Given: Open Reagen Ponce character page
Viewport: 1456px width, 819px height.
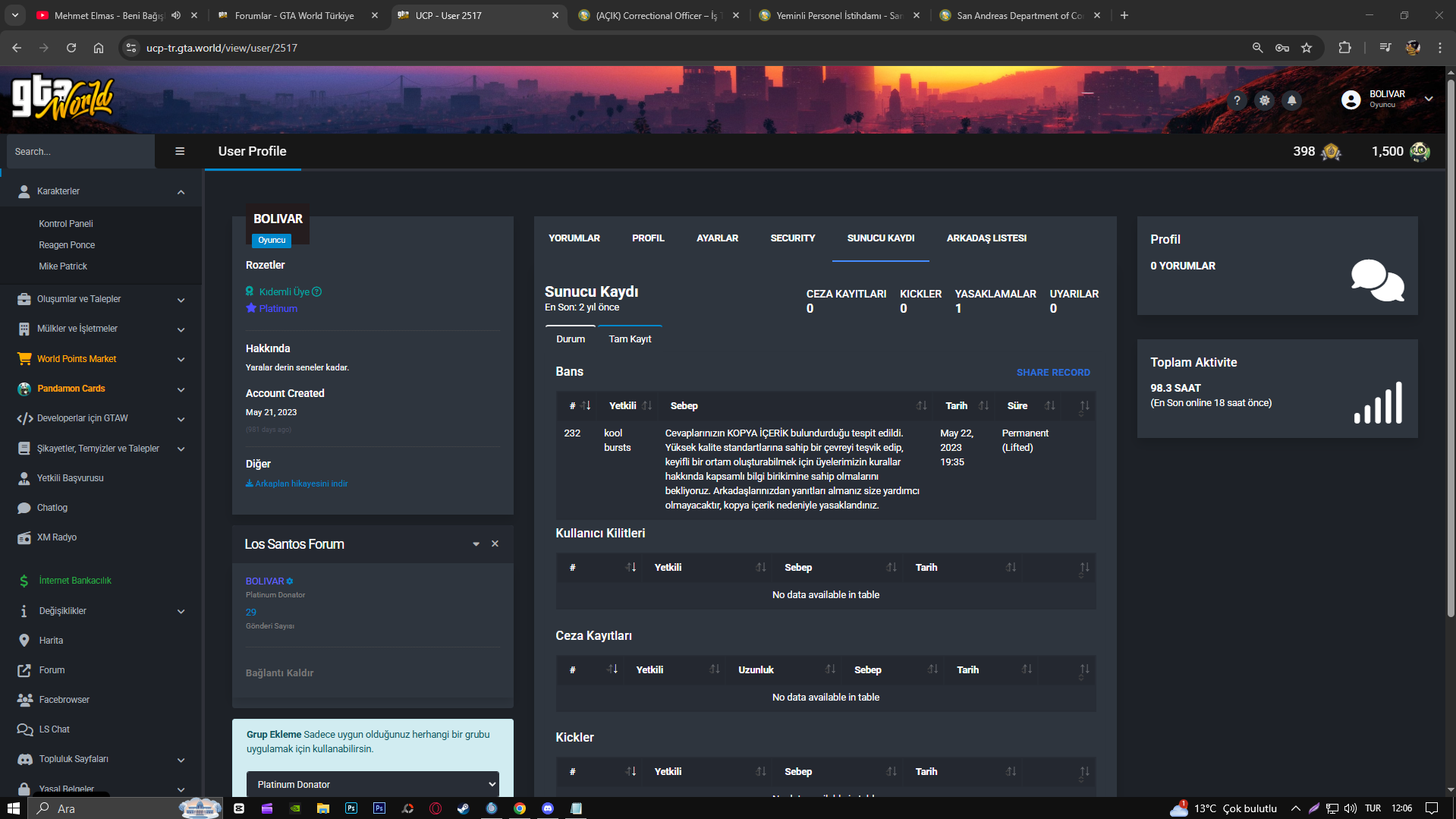Looking at the screenshot, I should point(67,245).
